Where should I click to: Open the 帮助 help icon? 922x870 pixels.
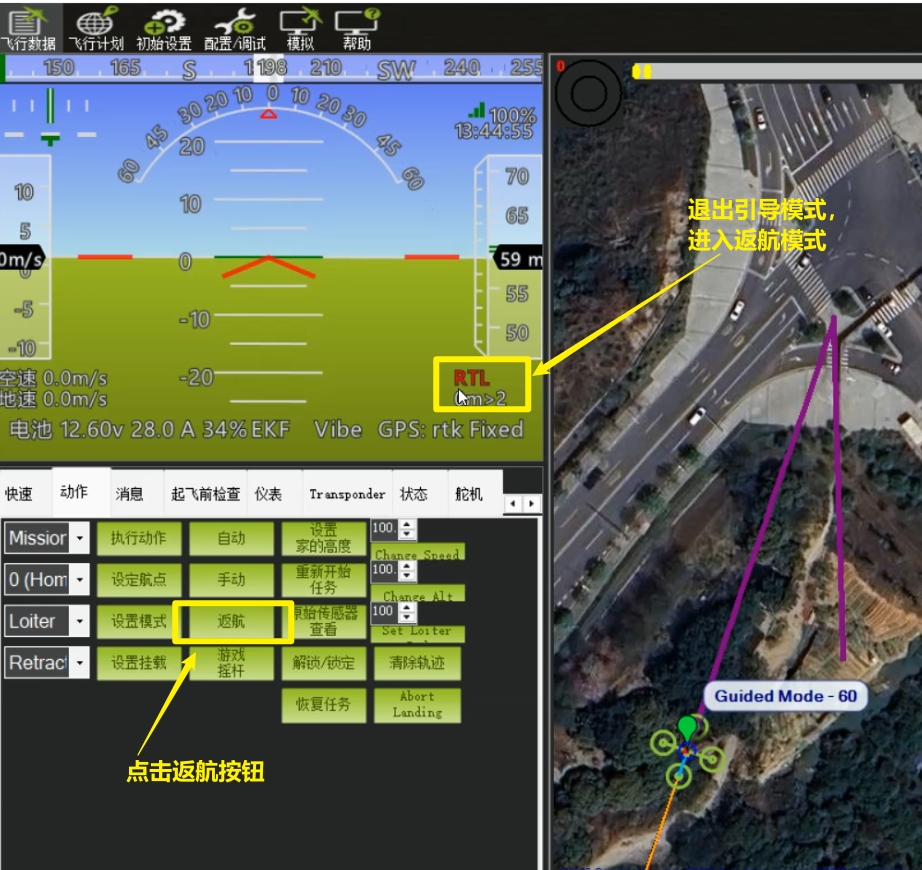coord(357,27)
